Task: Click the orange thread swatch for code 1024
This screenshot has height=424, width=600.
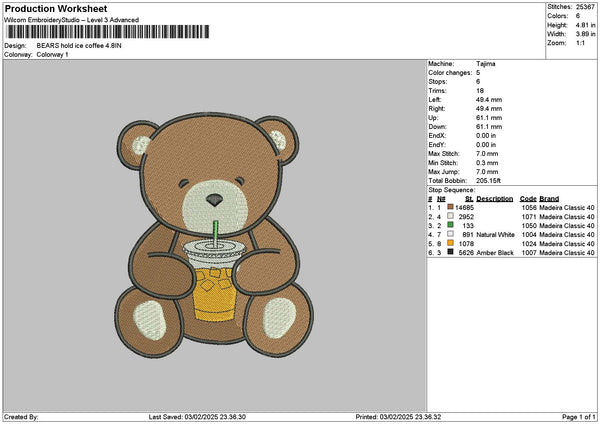Action: pos(450,243)
